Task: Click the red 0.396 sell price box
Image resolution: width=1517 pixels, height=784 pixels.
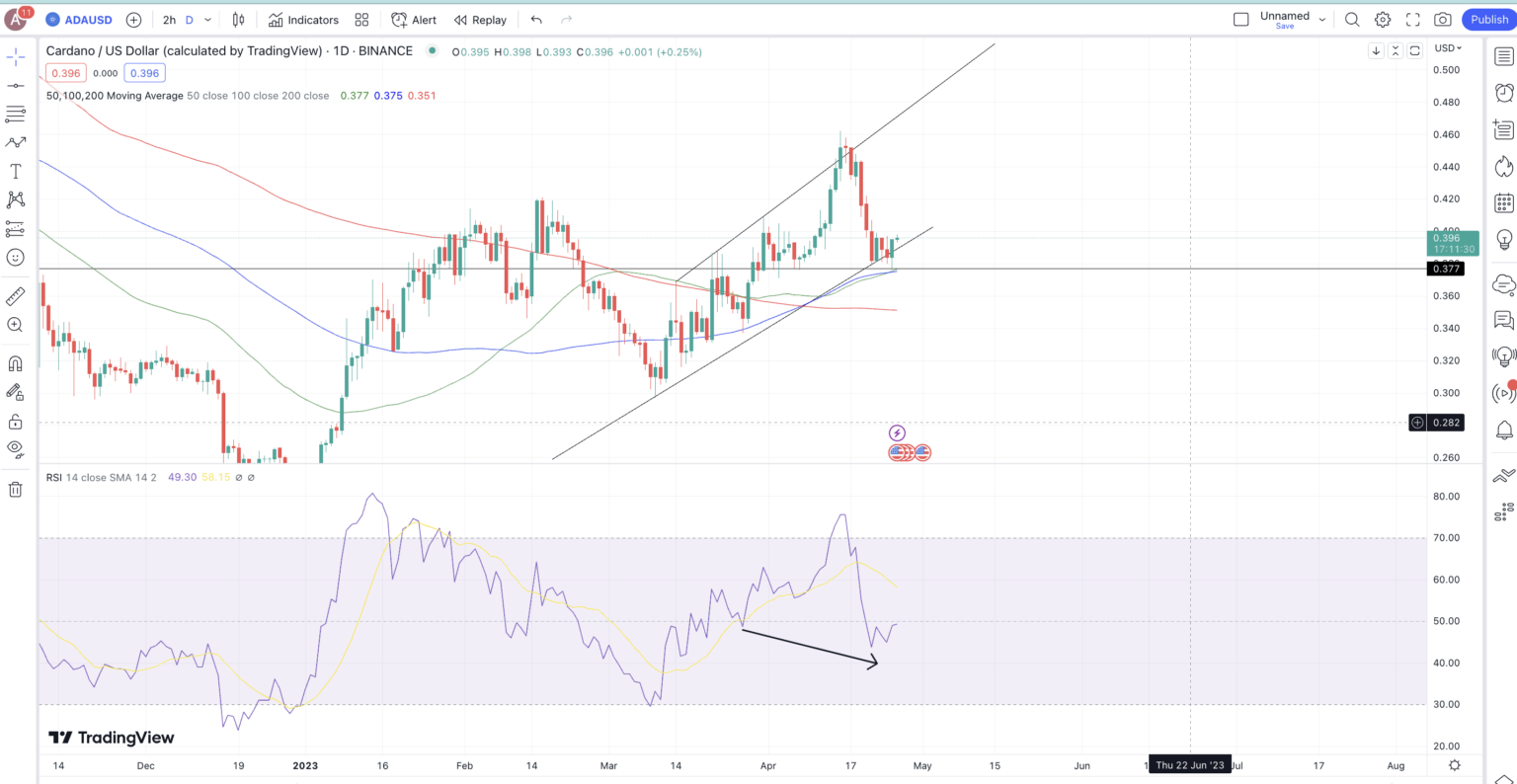Action: (x=65, y=73)
